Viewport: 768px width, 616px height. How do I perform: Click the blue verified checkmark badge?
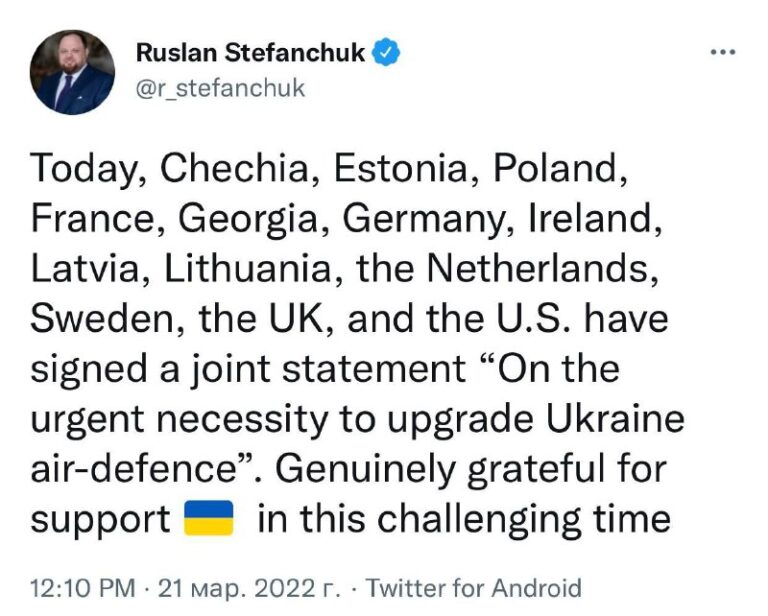pyautogui.click(x=386, y=51)
